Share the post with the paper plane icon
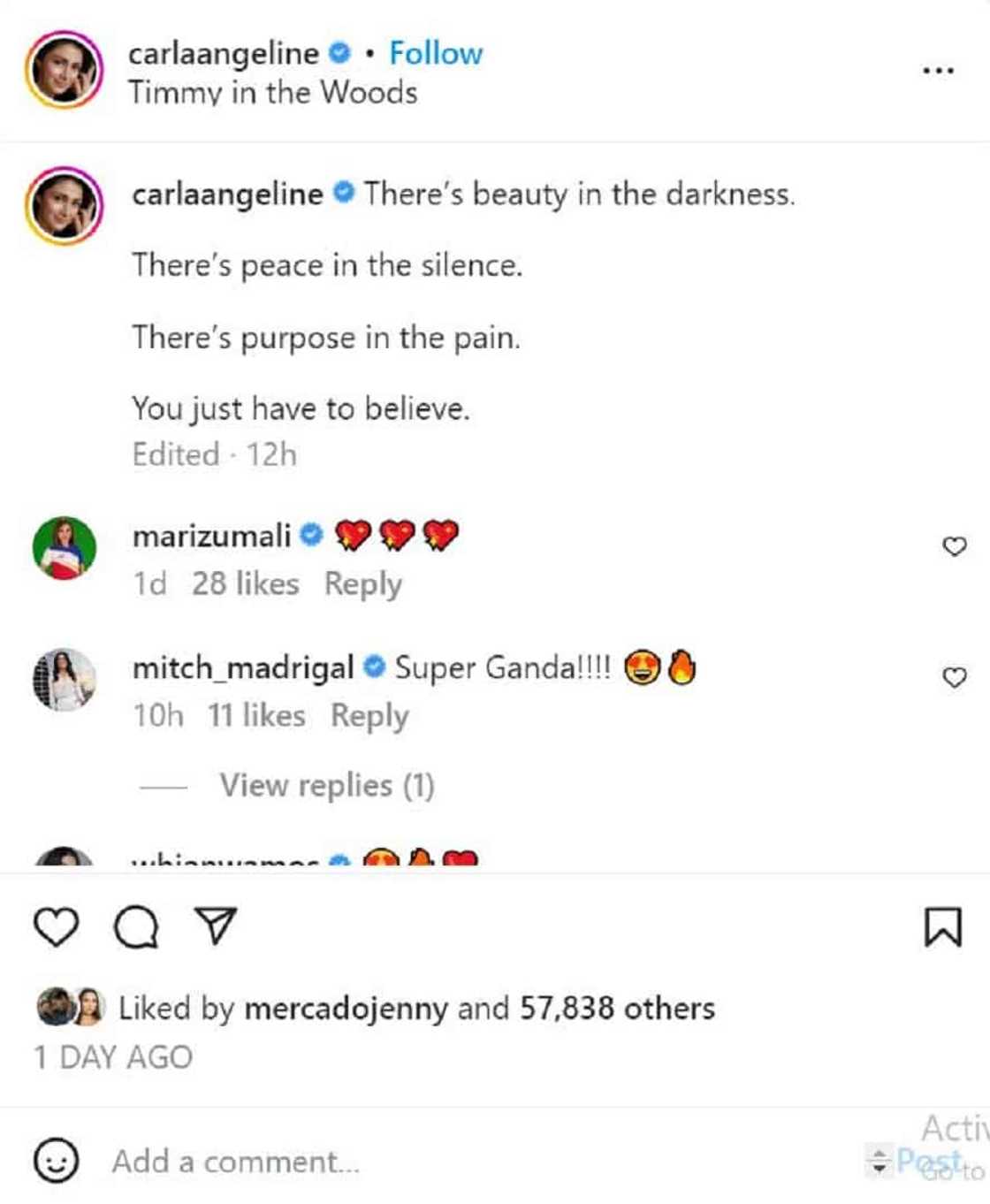 pyautogui.click(x=217, y=926)
